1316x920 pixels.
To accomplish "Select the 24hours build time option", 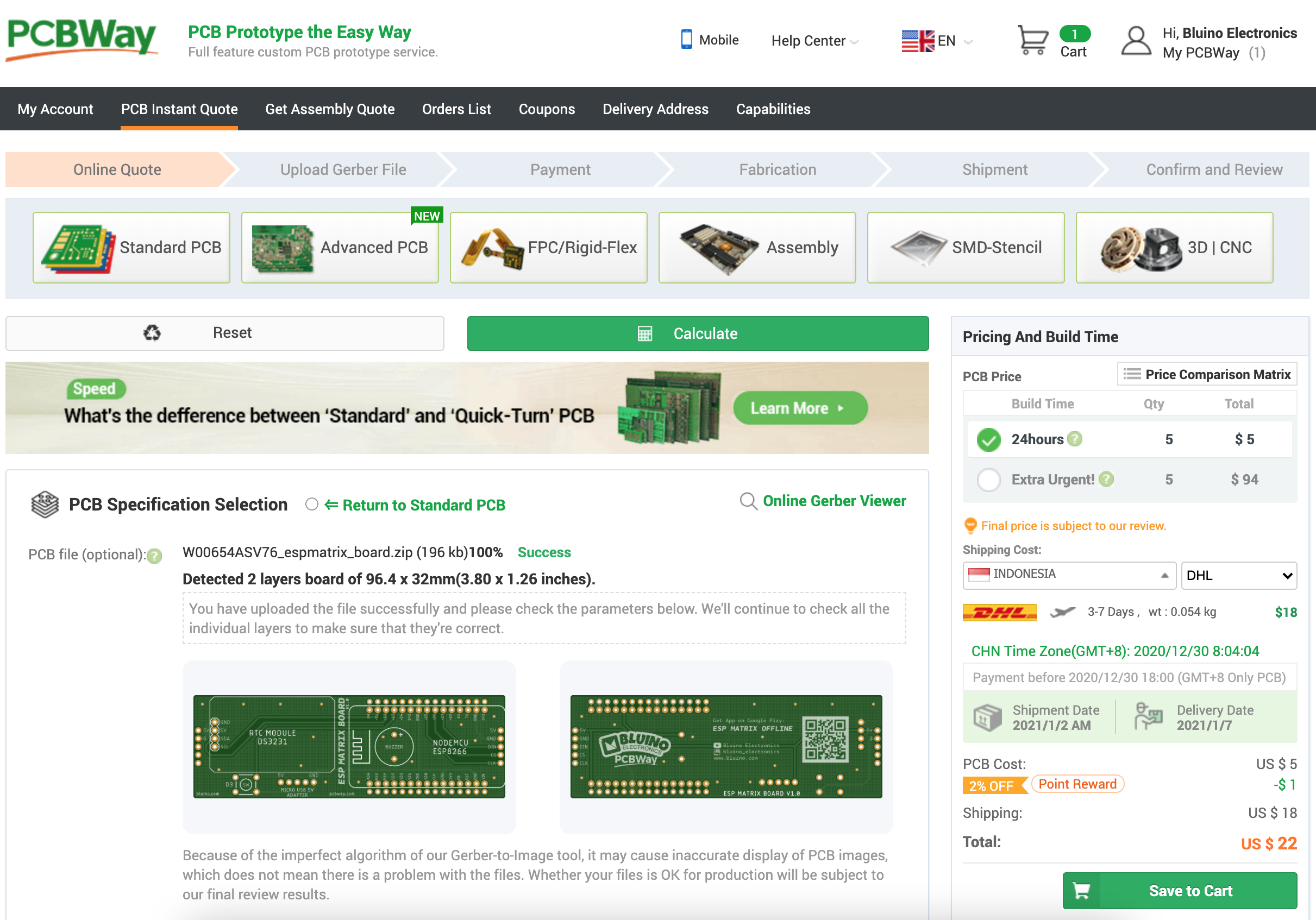I will 989,439.
